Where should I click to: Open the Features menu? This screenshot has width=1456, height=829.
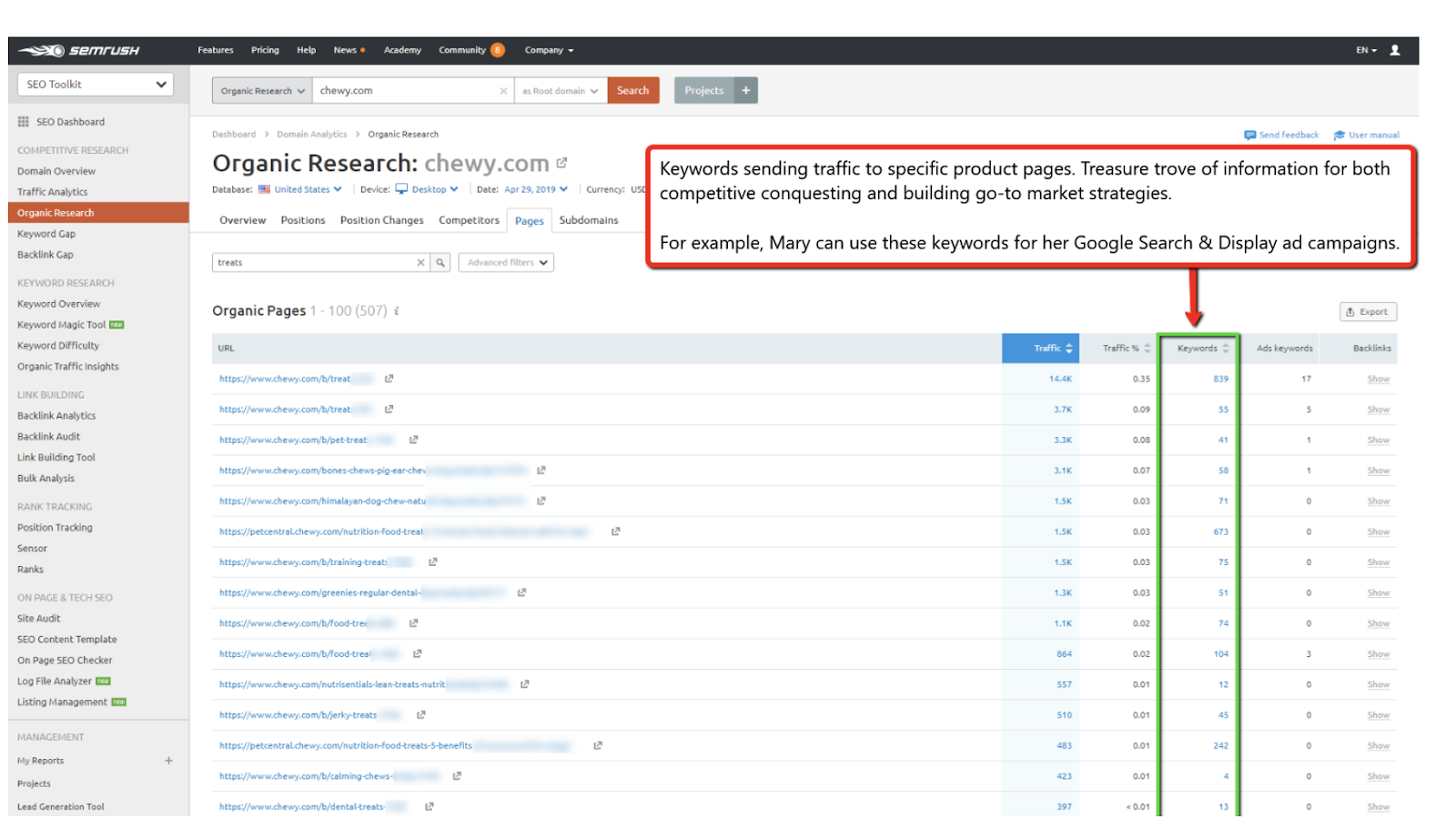(x=216, y=50)
